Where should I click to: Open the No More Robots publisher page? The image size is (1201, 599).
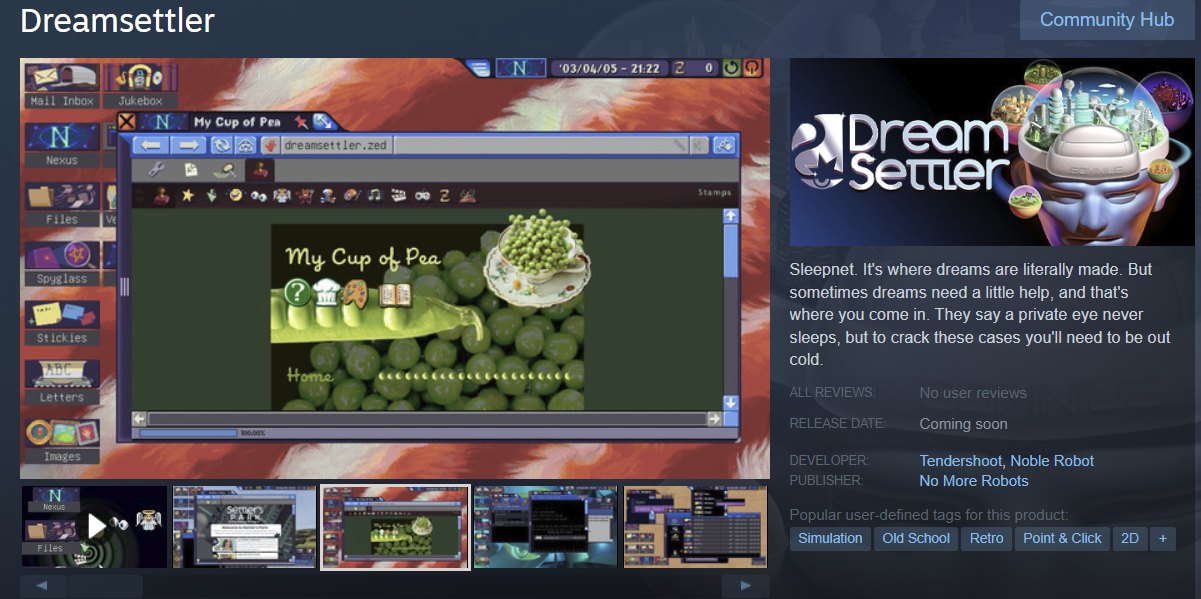click(x=974, y=481)
